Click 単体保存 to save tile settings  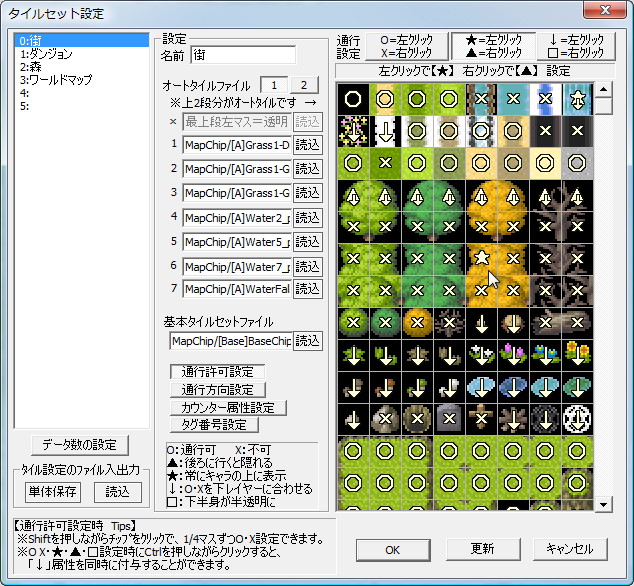53,492
